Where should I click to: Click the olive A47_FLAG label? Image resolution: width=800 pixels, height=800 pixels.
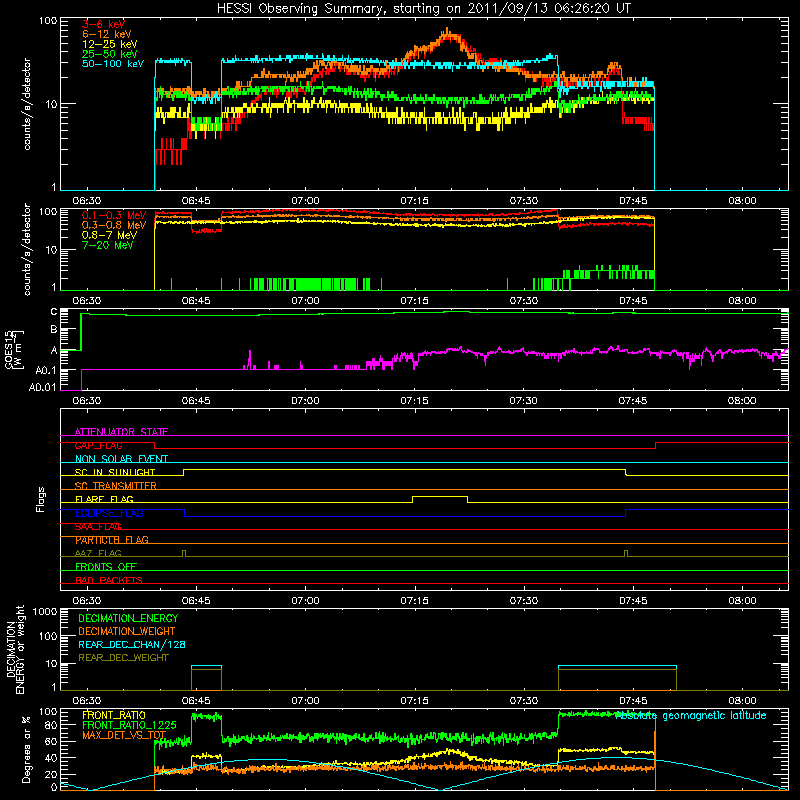(x=98, y=553)
